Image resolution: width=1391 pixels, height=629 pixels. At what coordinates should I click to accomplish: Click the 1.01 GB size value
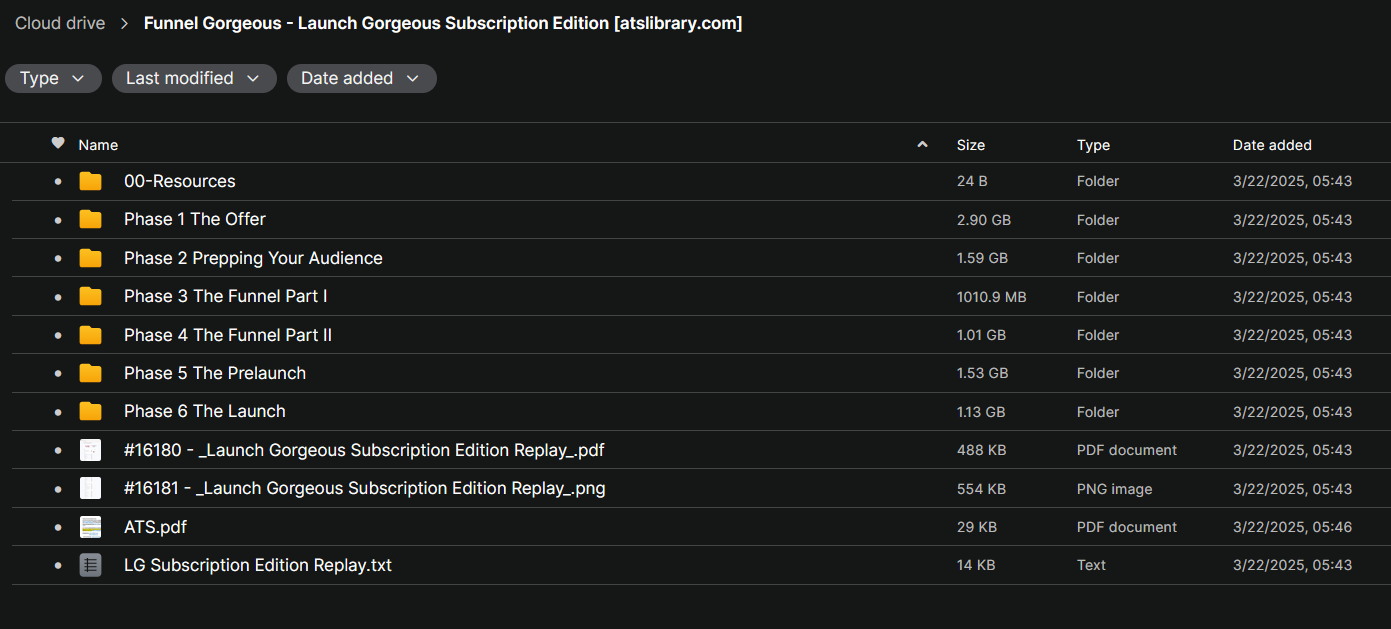coord(982,335)
